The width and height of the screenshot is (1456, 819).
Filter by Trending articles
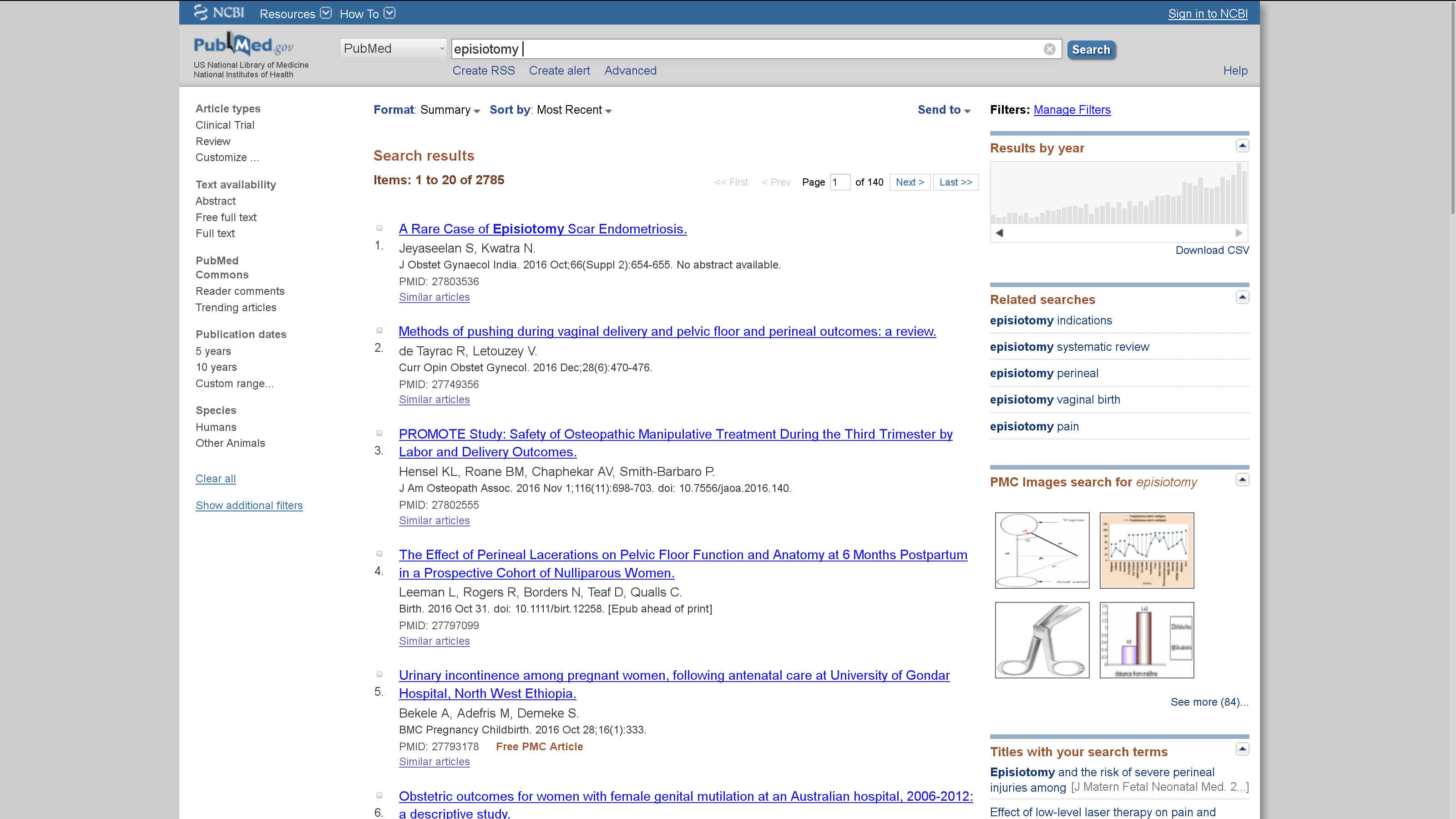236,308
